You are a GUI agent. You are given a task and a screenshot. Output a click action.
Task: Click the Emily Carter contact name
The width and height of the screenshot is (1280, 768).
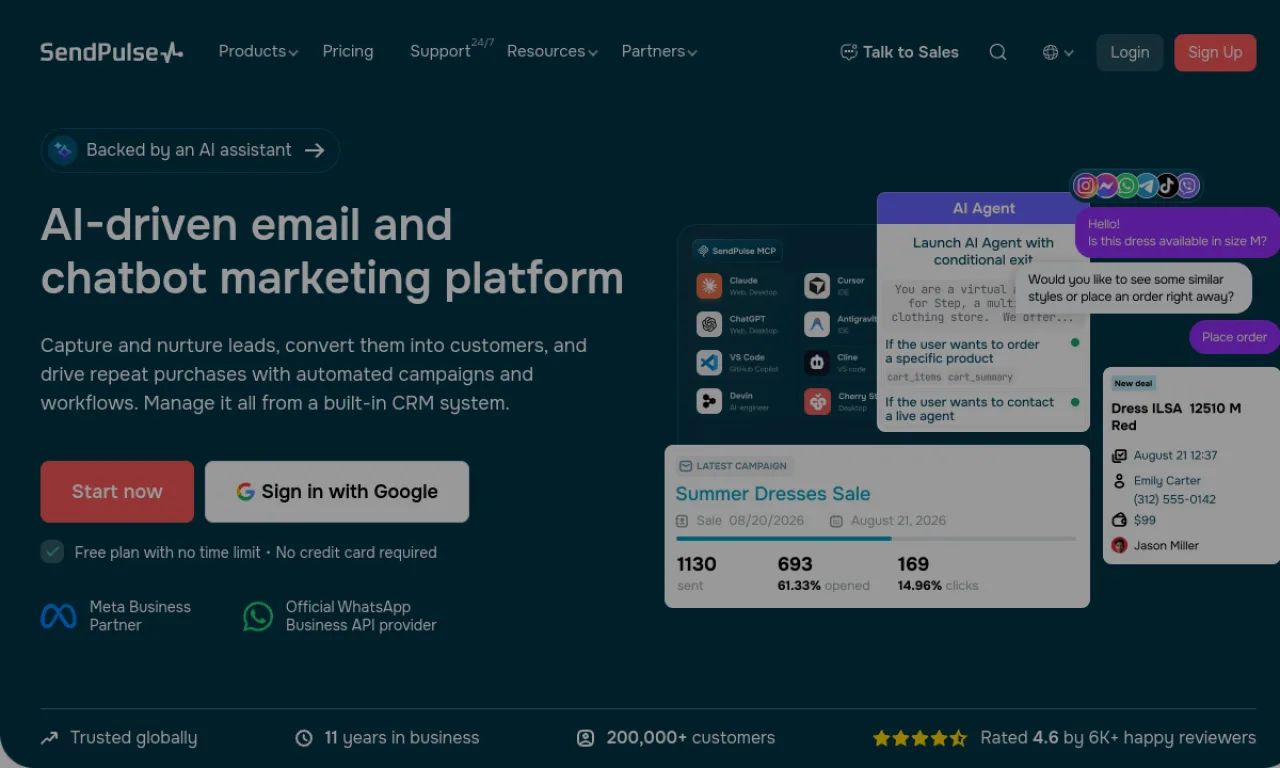(1167, 480)
